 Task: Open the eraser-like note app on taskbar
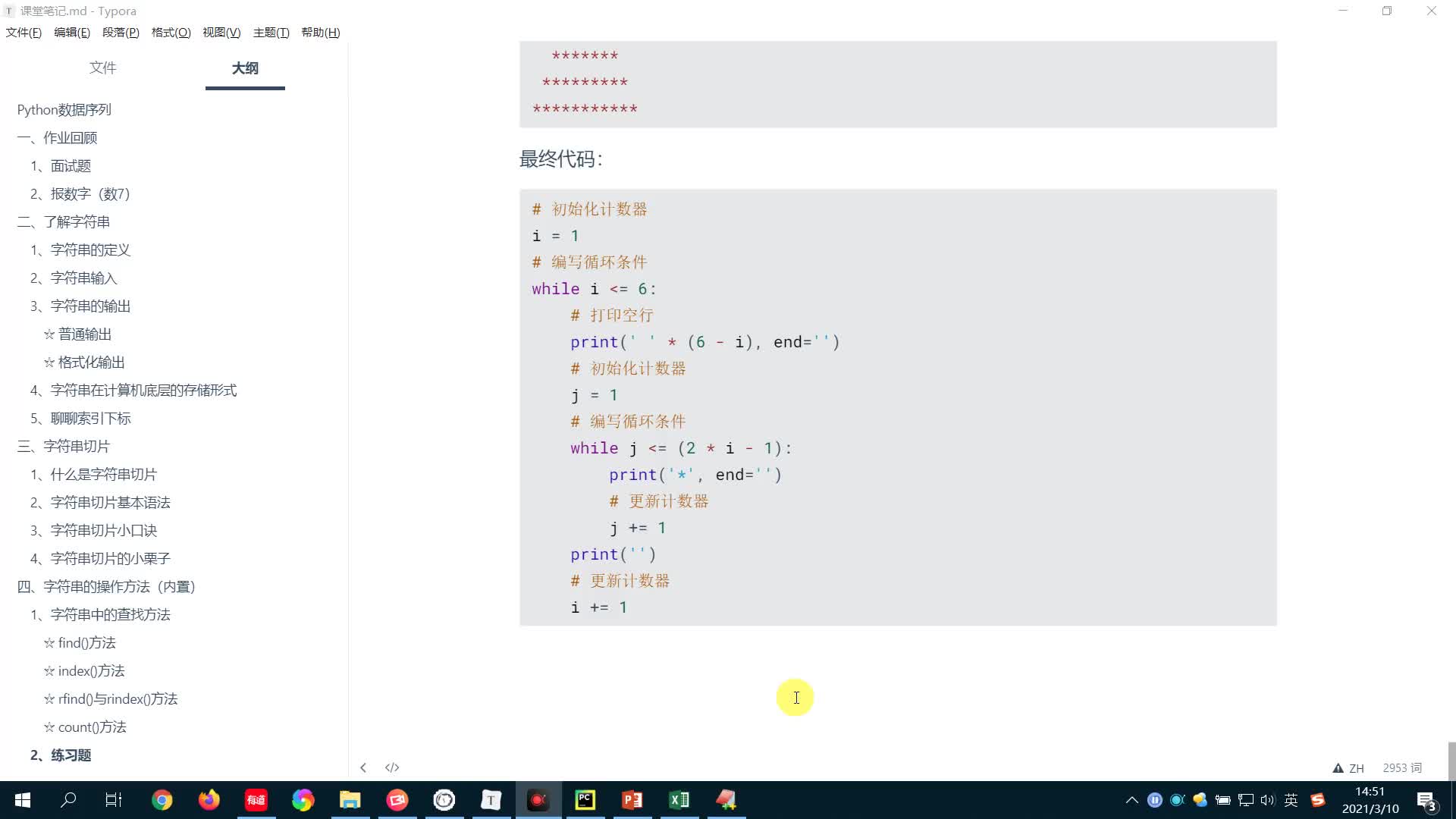pyautogui.click(x=726, y=800)
